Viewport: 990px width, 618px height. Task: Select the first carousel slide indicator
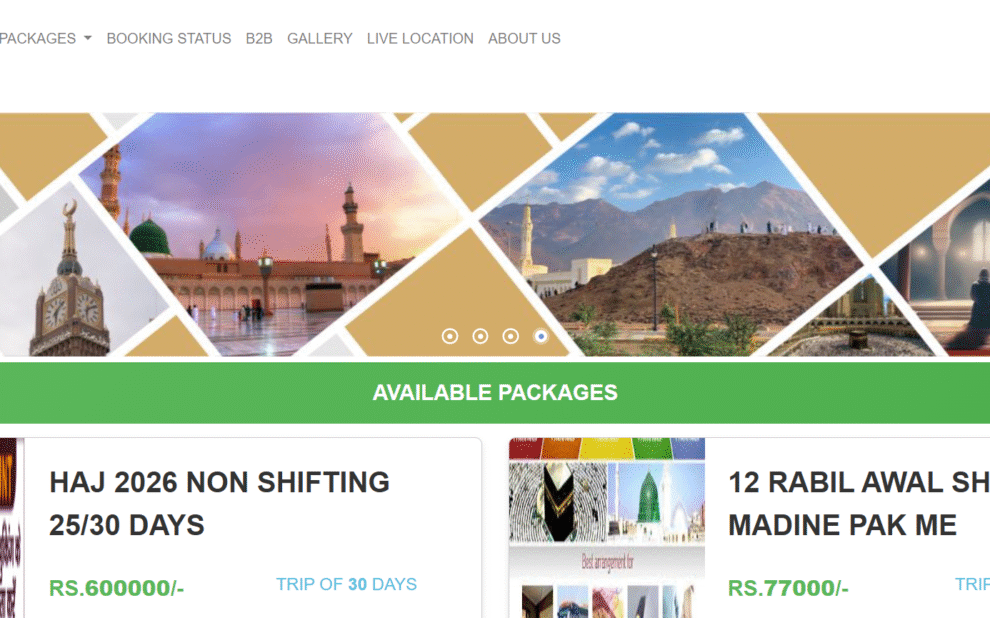click(450, 336)
